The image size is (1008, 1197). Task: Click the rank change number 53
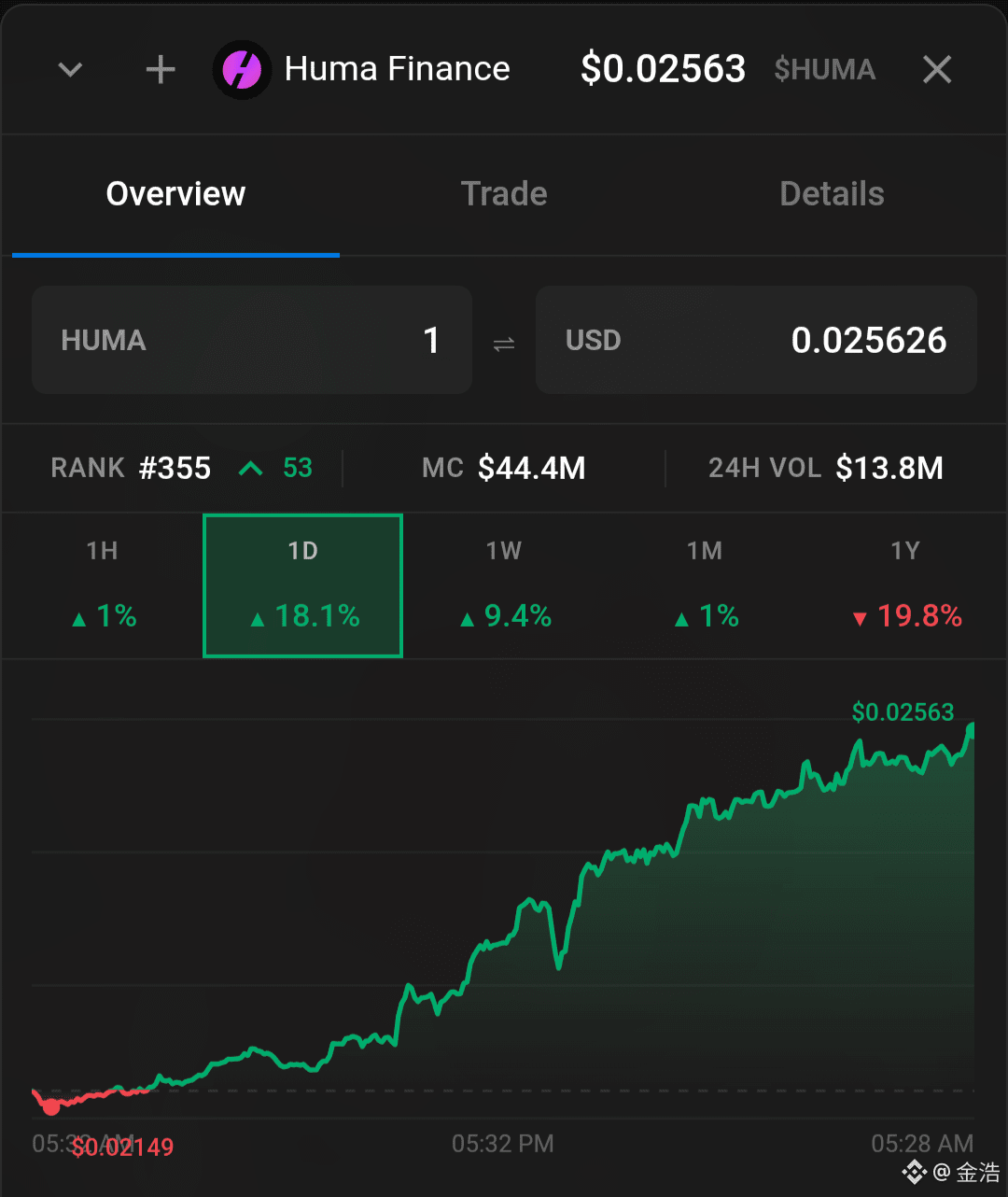coord(298,468)
